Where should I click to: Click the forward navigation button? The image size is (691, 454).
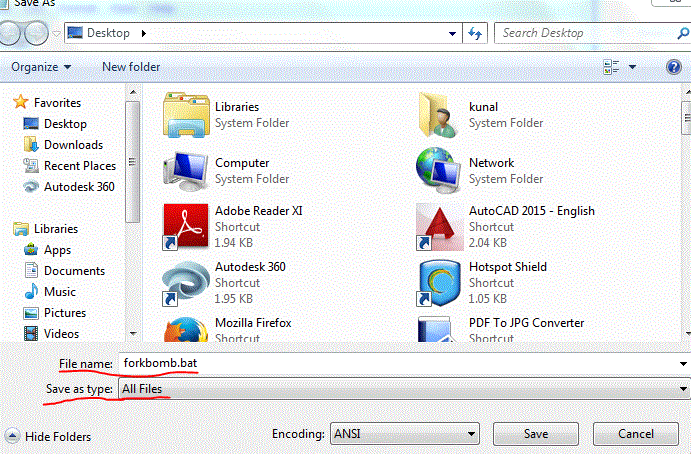coord(36,33)
